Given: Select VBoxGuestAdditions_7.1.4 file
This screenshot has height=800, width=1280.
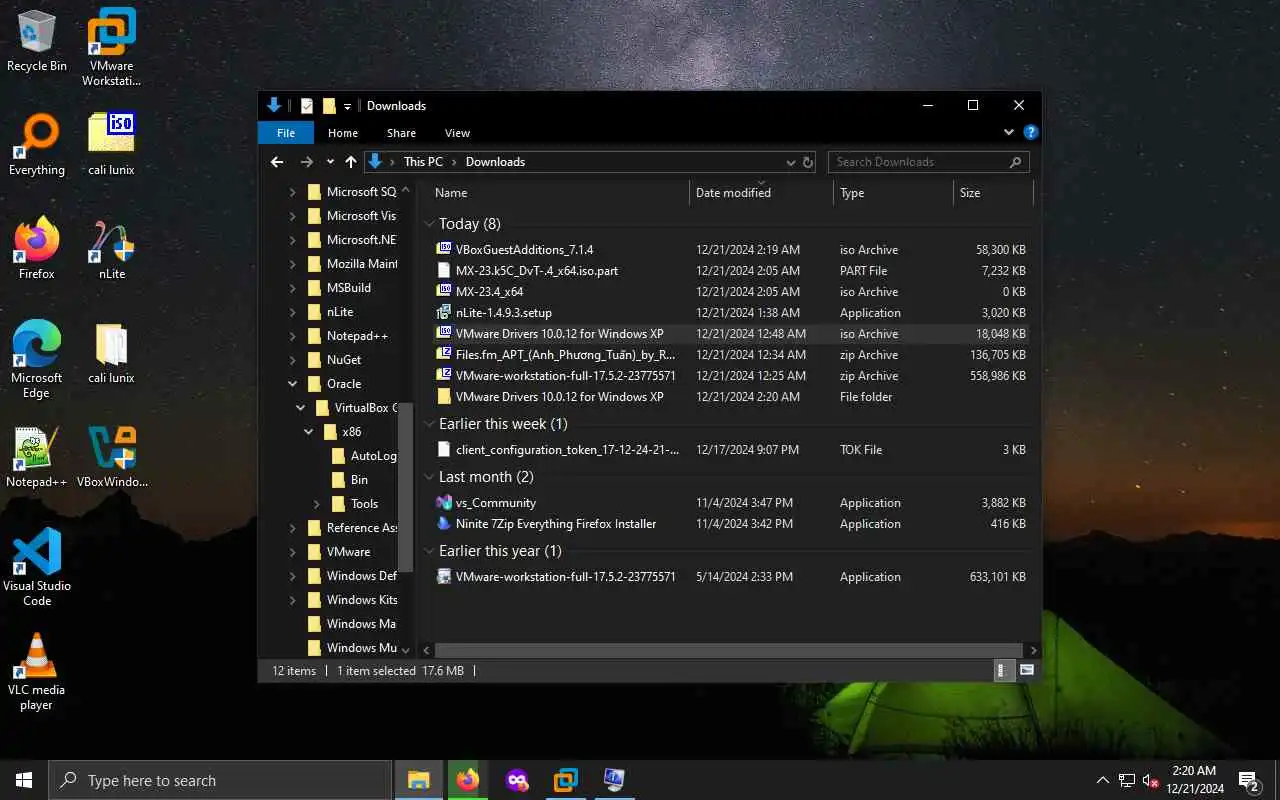Looking at the screenshot, I should tap(730, 250).
